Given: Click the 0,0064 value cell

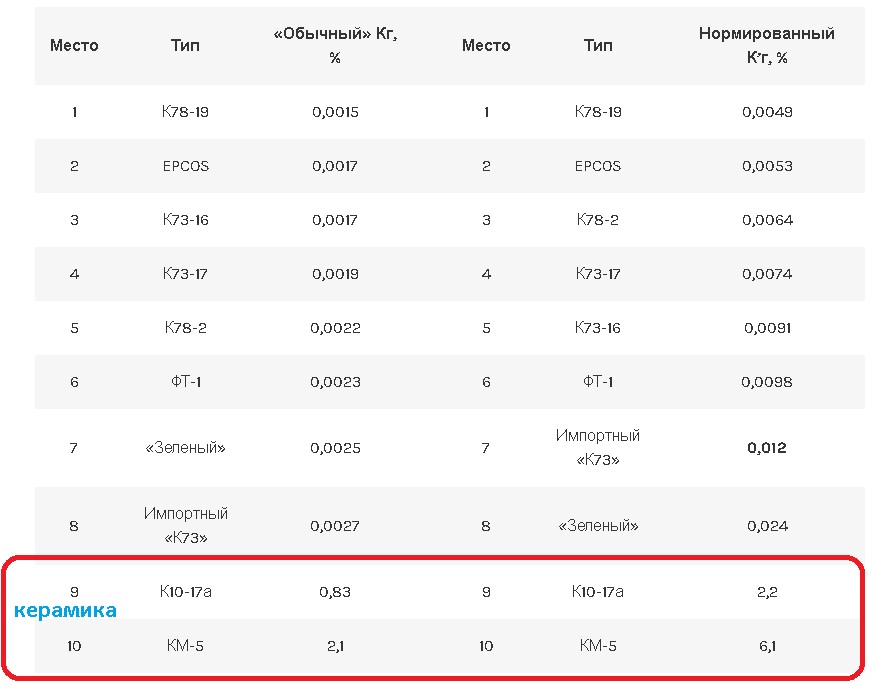Looking at the screenshot, I should tap(767, 220).
